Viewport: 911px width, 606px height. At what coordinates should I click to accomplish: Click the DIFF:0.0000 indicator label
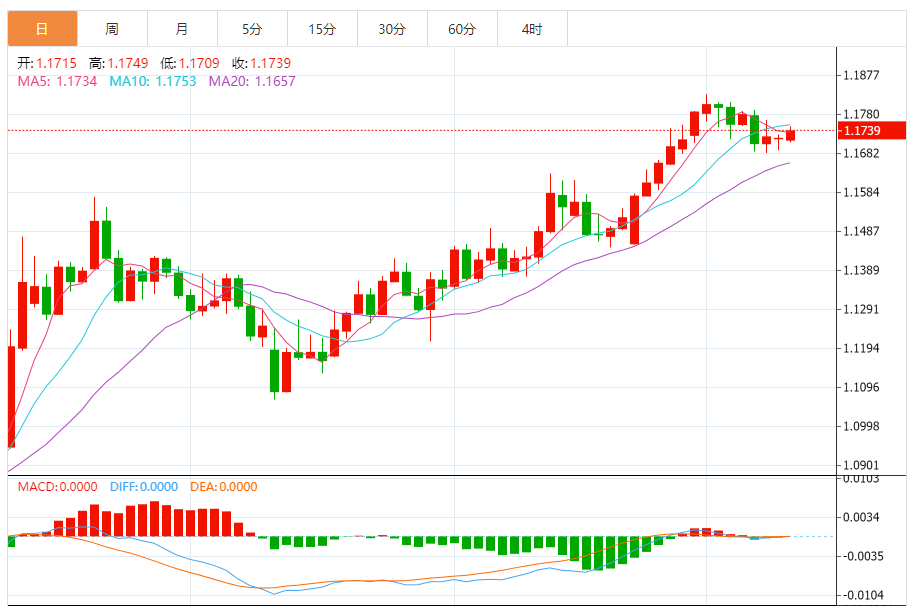point(144,487)
